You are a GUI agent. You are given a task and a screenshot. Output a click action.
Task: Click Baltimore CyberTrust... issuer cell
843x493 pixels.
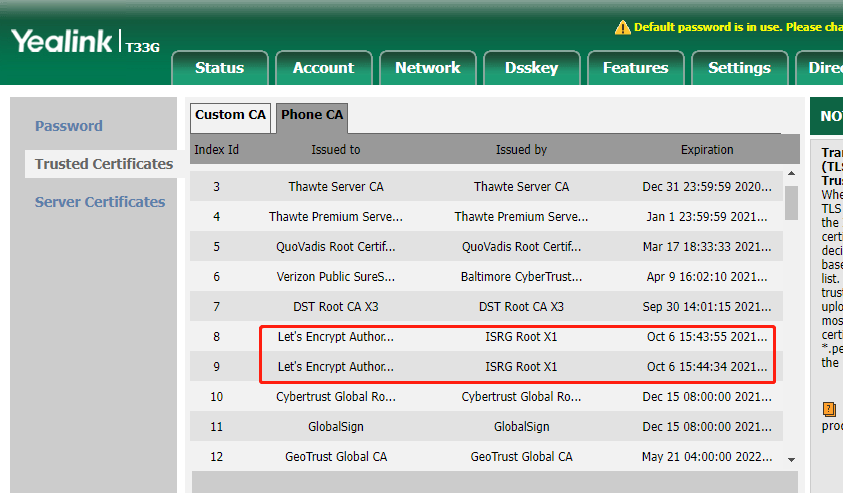point(521,277)
